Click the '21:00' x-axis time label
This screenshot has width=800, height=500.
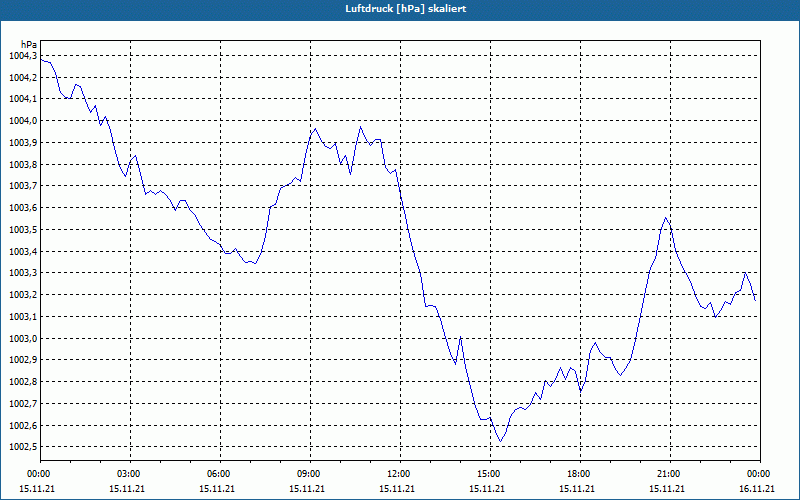[668, 474]
